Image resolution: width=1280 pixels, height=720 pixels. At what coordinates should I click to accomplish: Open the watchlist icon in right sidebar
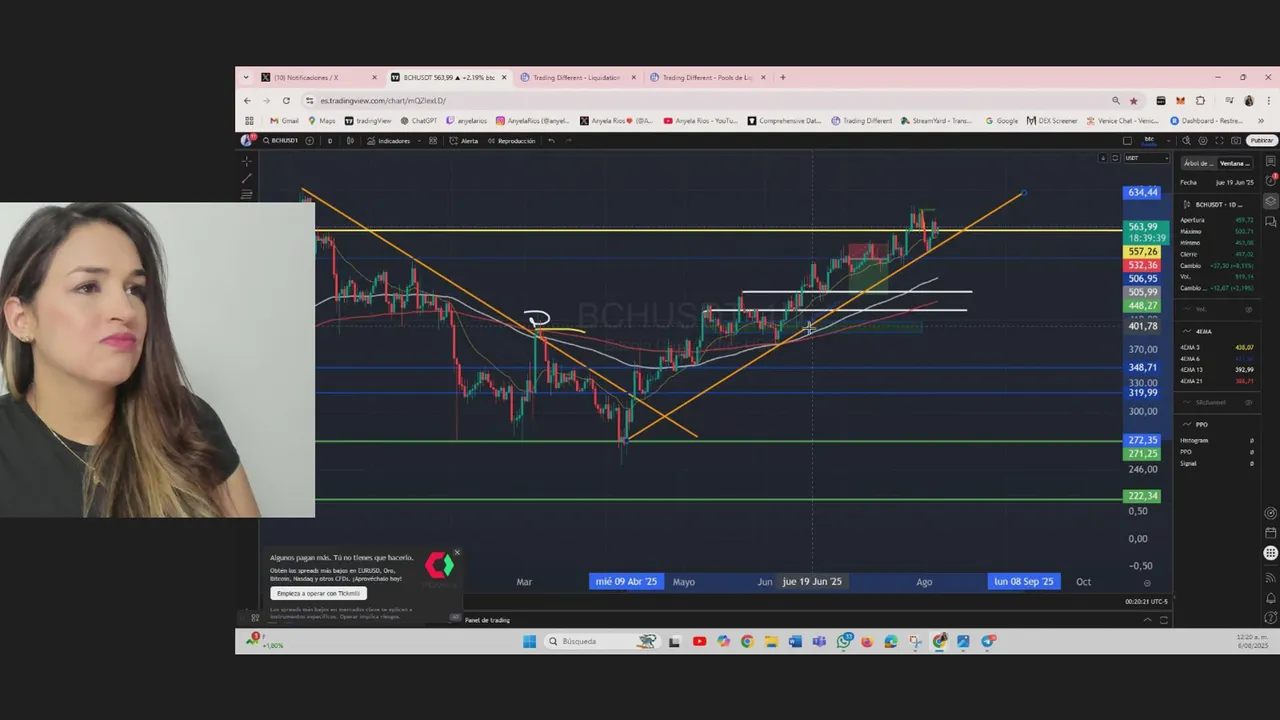(x=1270, y=161)
